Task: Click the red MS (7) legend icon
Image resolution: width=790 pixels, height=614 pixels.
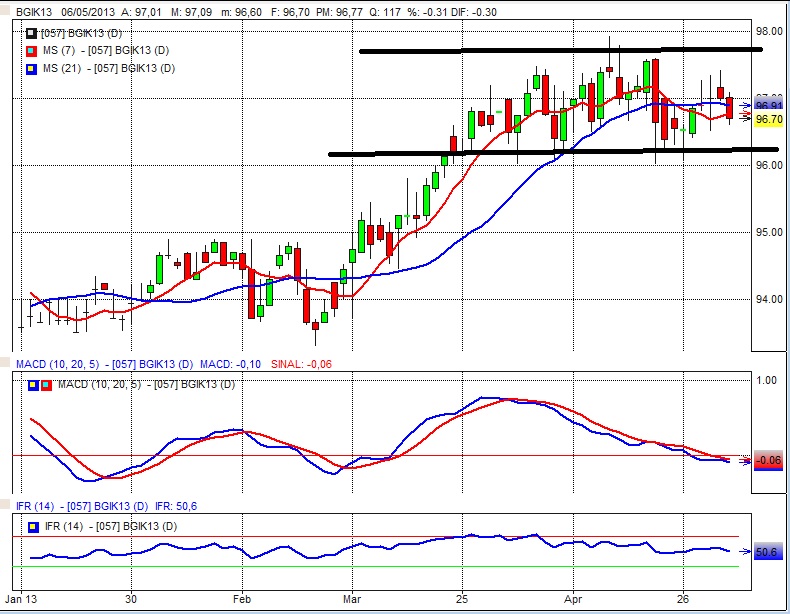Action: tap(31, 50)
